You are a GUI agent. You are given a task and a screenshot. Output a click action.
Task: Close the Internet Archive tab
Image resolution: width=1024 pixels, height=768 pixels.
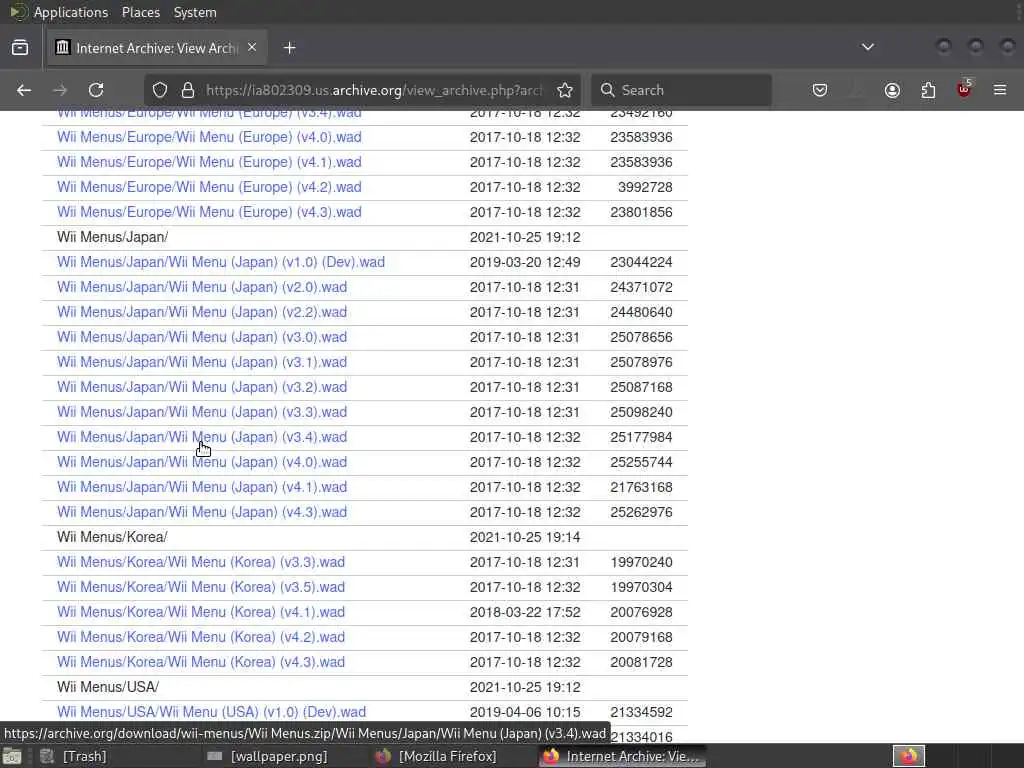pyautogui.click(x=252, y=48)
